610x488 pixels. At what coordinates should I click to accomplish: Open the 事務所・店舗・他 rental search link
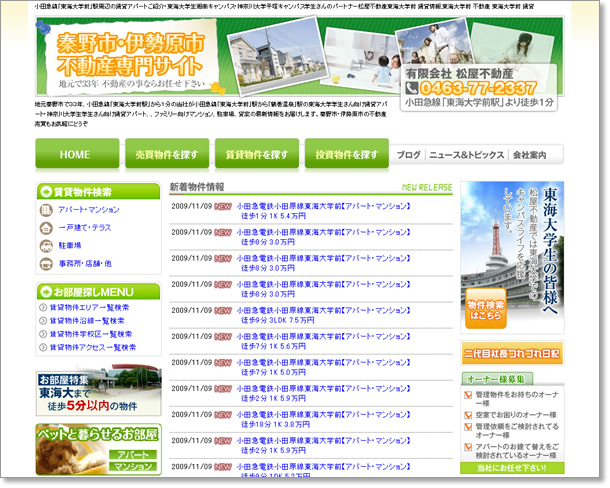85,263
